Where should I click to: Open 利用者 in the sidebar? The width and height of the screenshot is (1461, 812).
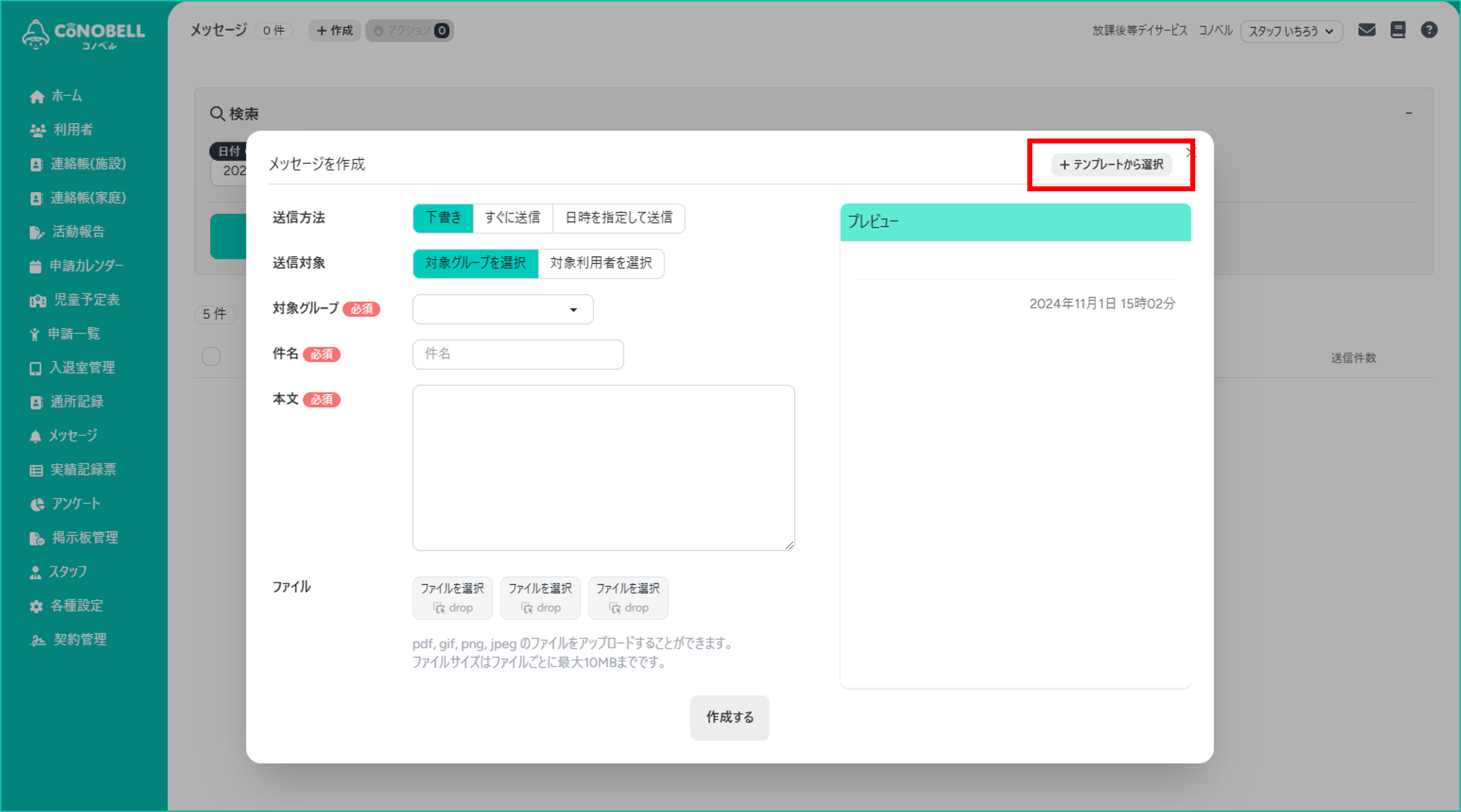coord(61,130)
